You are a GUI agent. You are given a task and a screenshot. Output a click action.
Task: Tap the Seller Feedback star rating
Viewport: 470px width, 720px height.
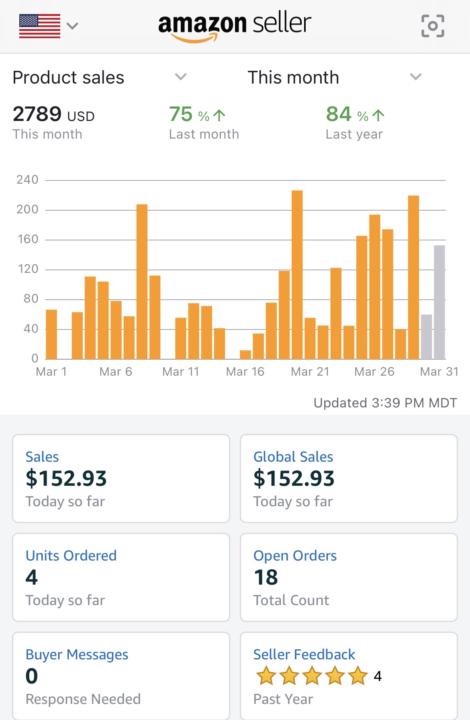(312, 676)
